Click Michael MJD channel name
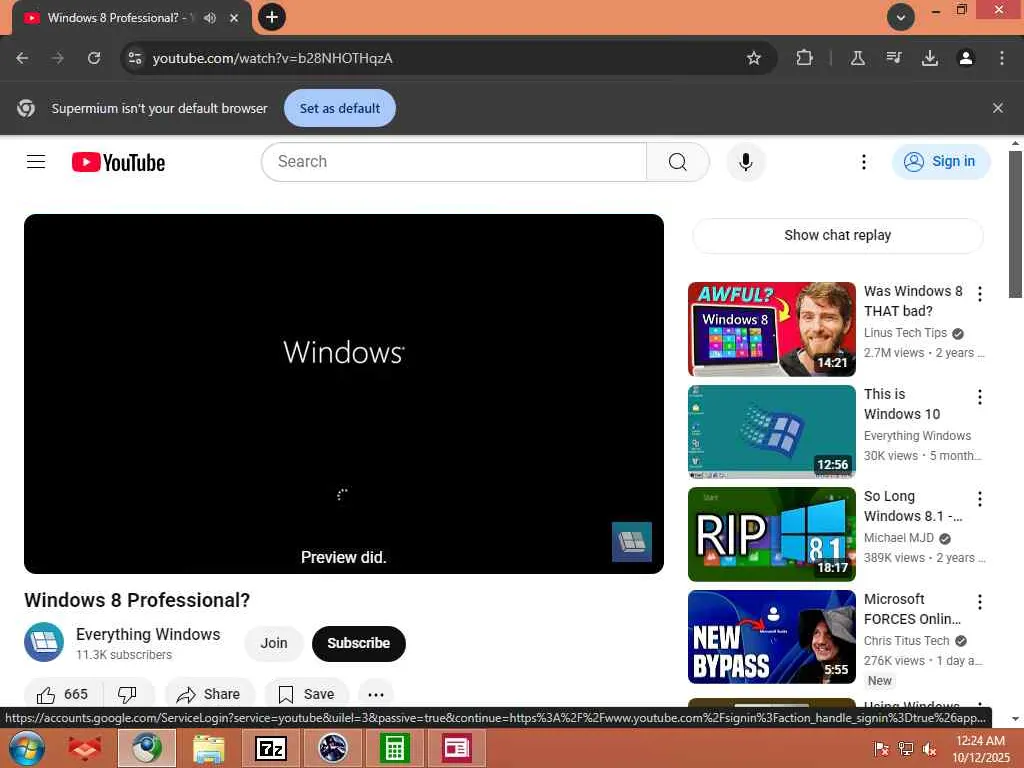1024x768 pixels. click(899, 538)
